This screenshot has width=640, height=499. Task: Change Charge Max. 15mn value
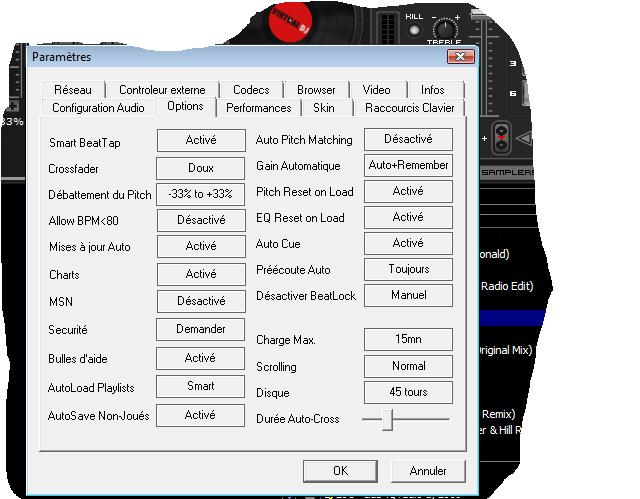coord(408,339)
